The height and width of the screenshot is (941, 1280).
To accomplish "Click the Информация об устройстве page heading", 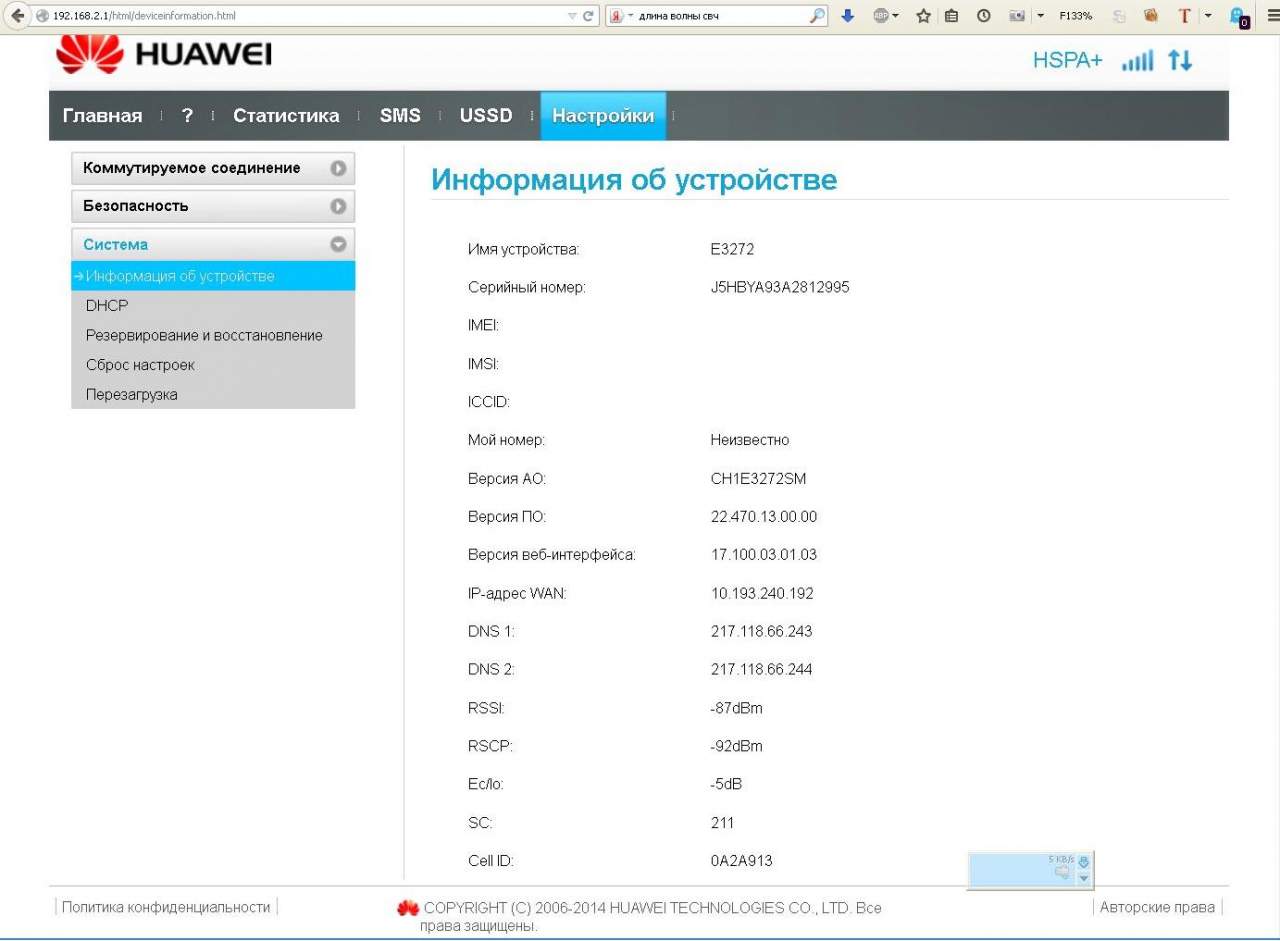I will (x=634, y=180).
